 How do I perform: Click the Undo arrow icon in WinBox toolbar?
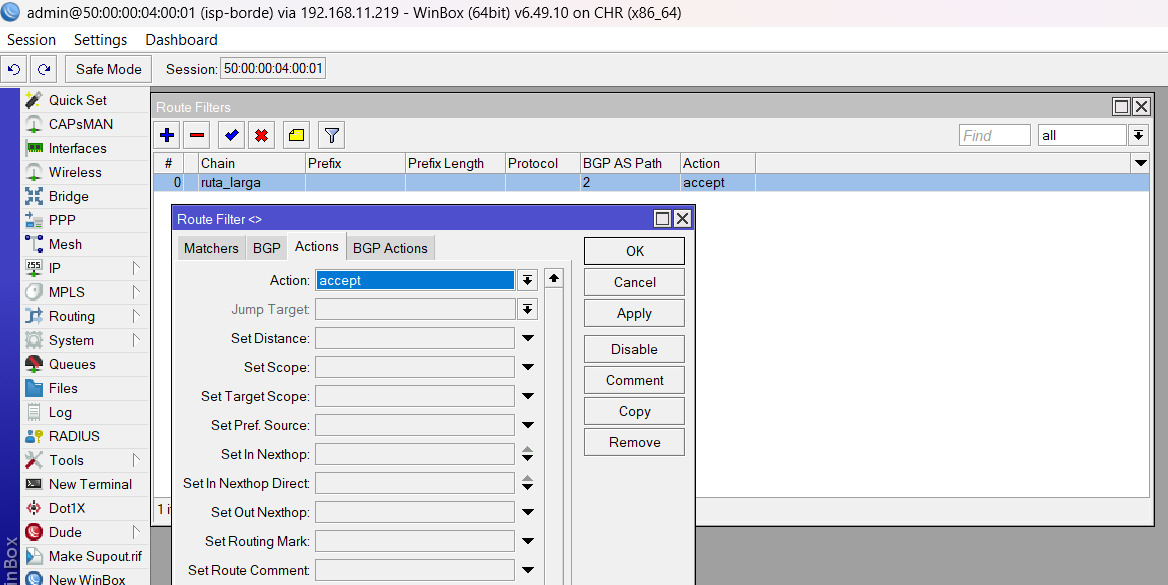[14, 69]
